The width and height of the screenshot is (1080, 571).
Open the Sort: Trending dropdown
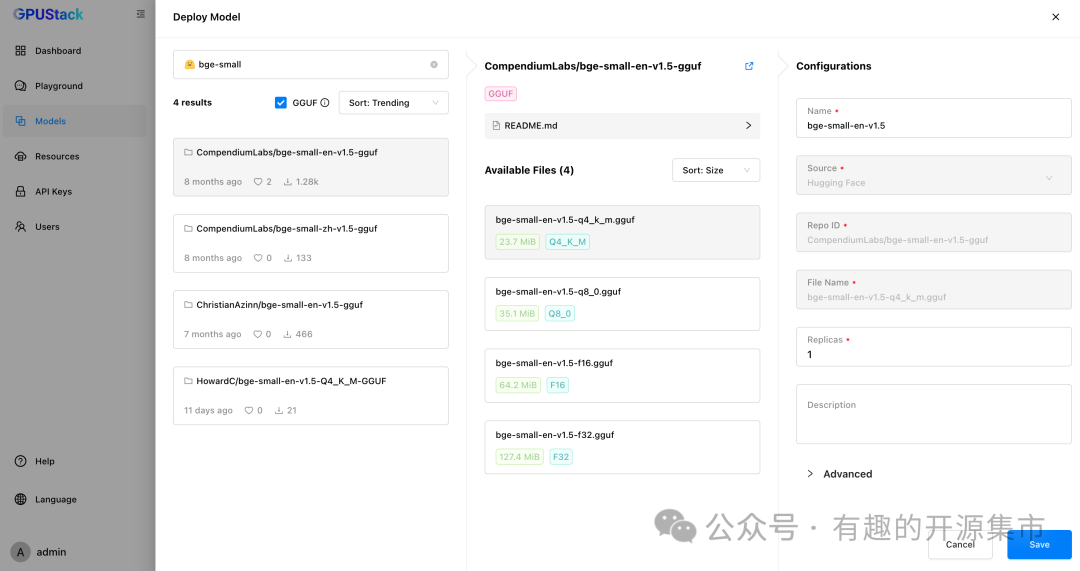click(393, 103)
